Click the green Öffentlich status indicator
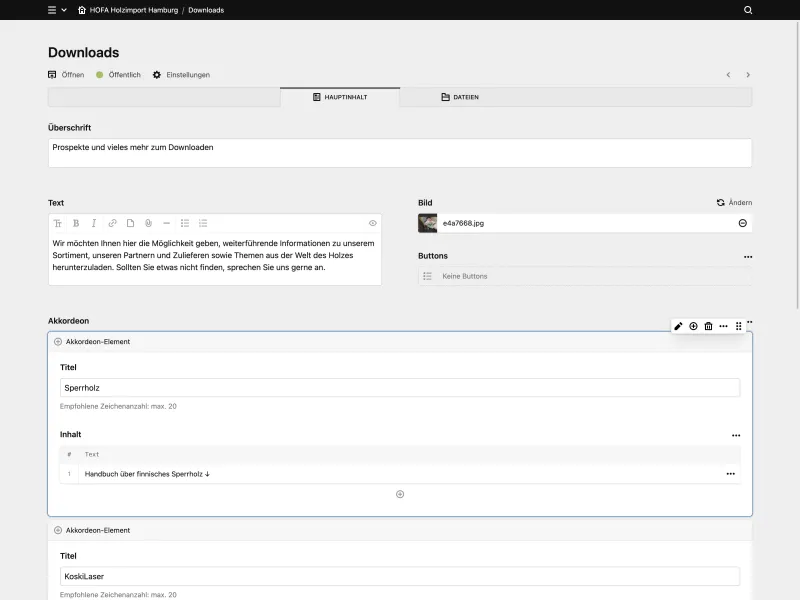Viewport: 800px width, 600px height. [98, 74]
